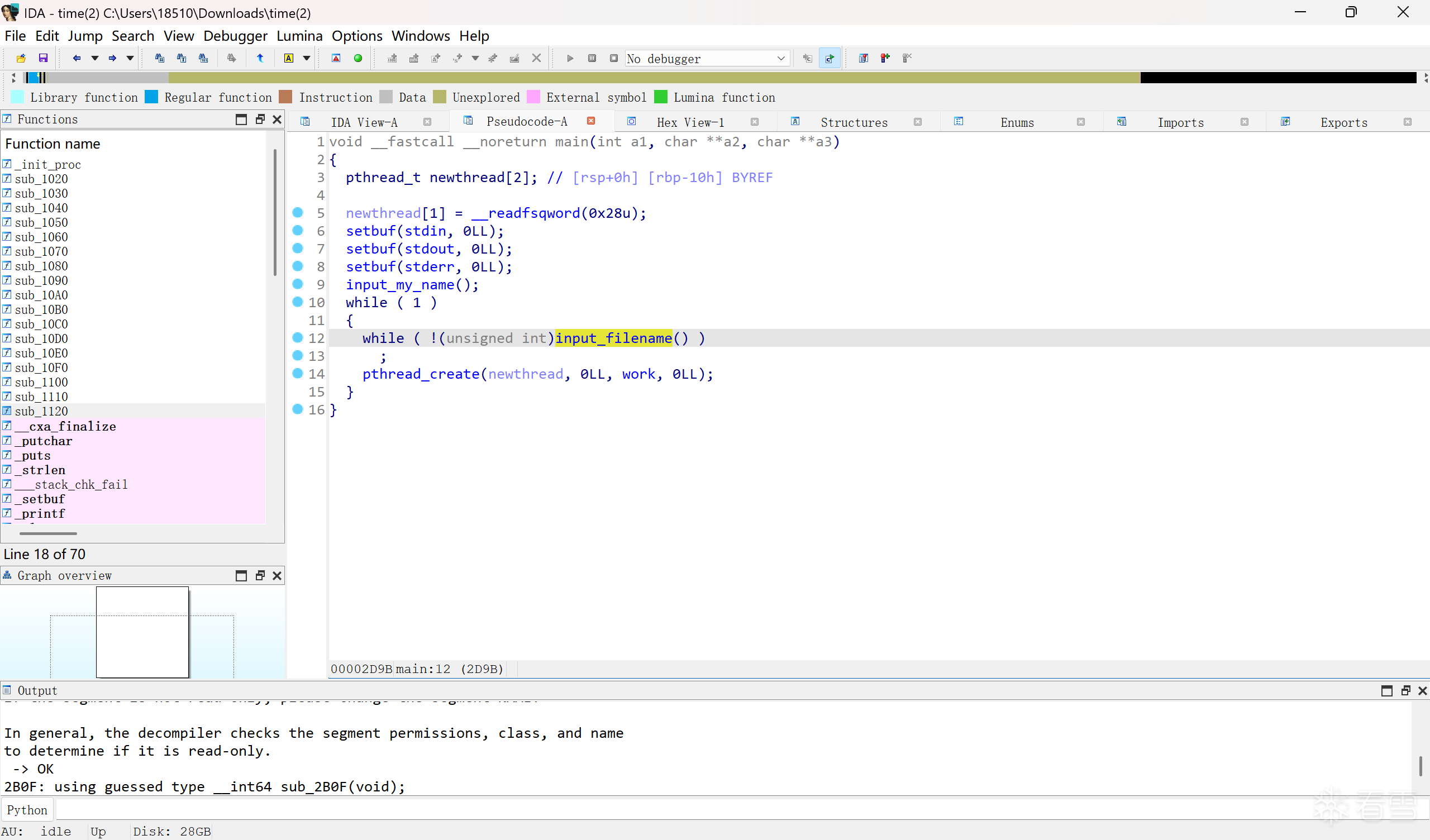
Task: Select sub_1080 in the Functions list
Action: click(41, 266)
